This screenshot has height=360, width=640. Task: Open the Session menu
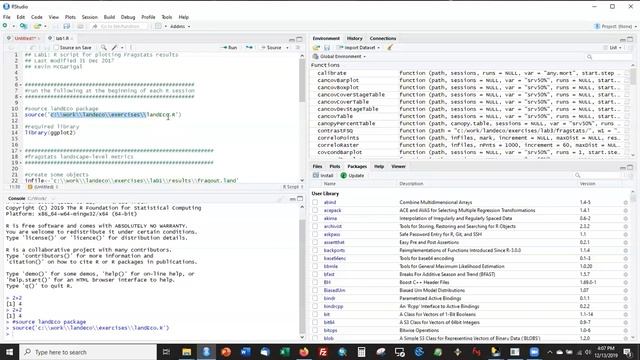point(89,17)
